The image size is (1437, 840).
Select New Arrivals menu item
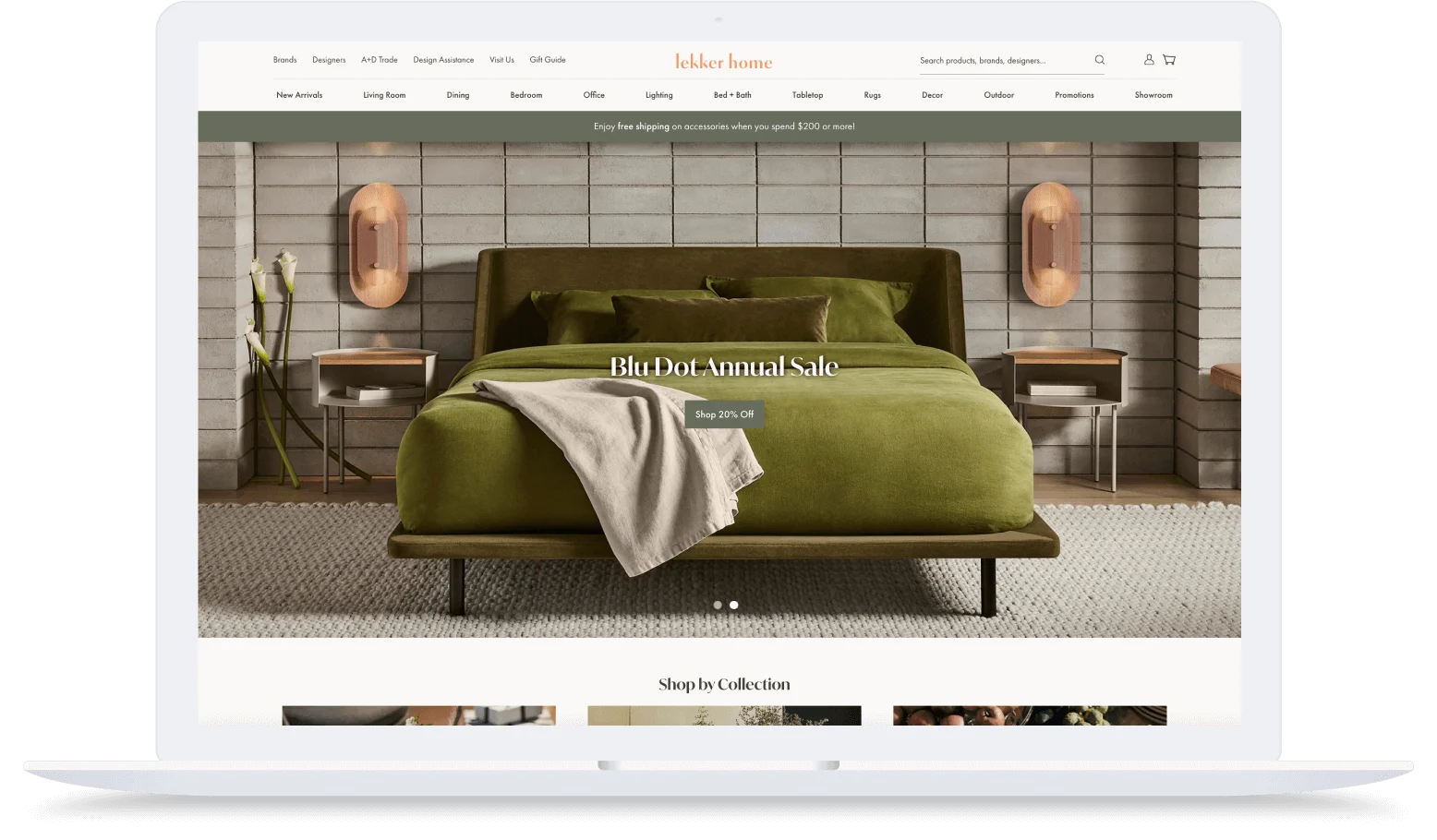click(299, 95)
